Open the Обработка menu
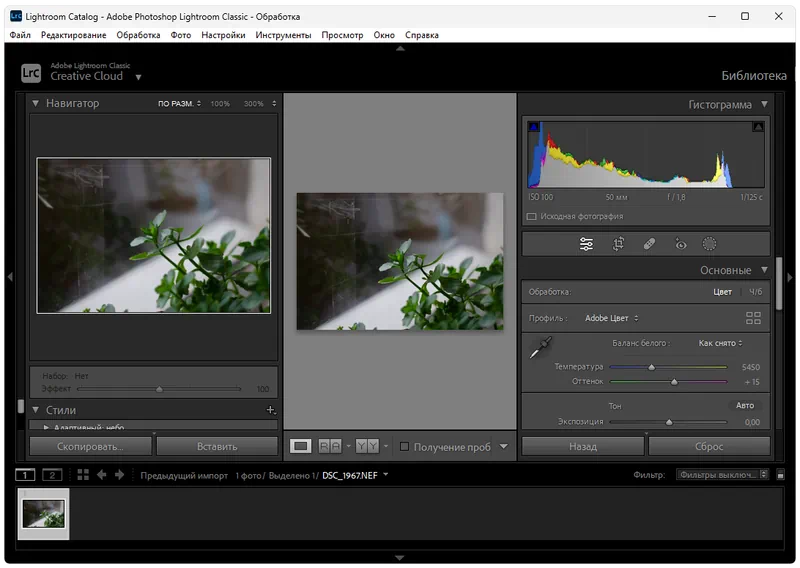The height and width of the screenshot is (568, 800). click(x=138, y=35)
